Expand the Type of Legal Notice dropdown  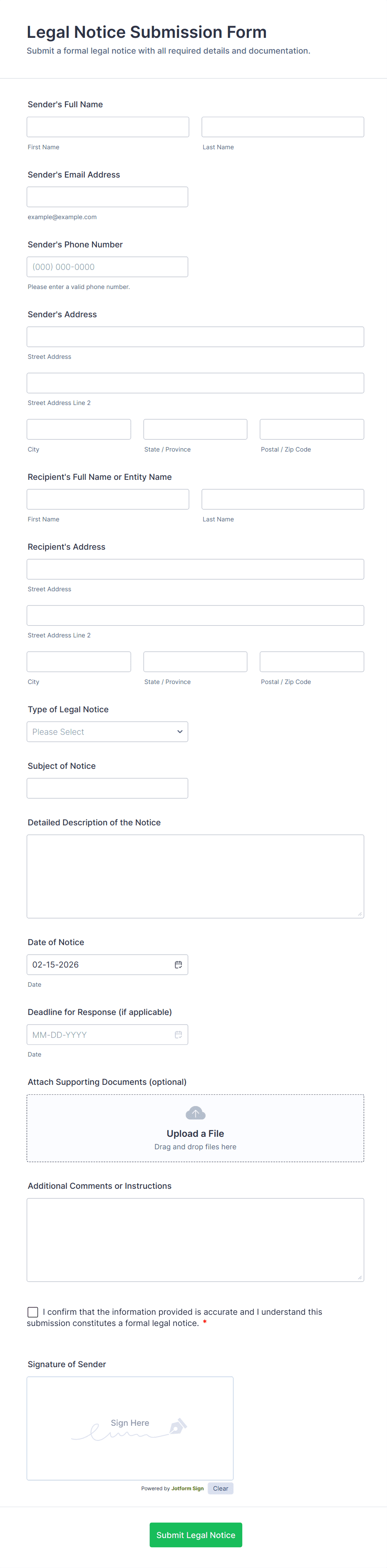pyautogui.click(x=107, y=732)
